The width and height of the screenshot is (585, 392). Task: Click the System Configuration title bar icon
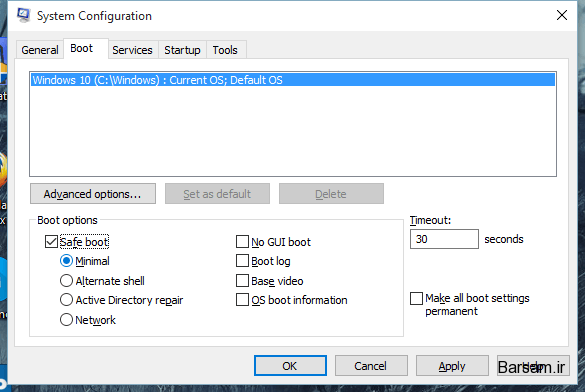pos(24,15)
